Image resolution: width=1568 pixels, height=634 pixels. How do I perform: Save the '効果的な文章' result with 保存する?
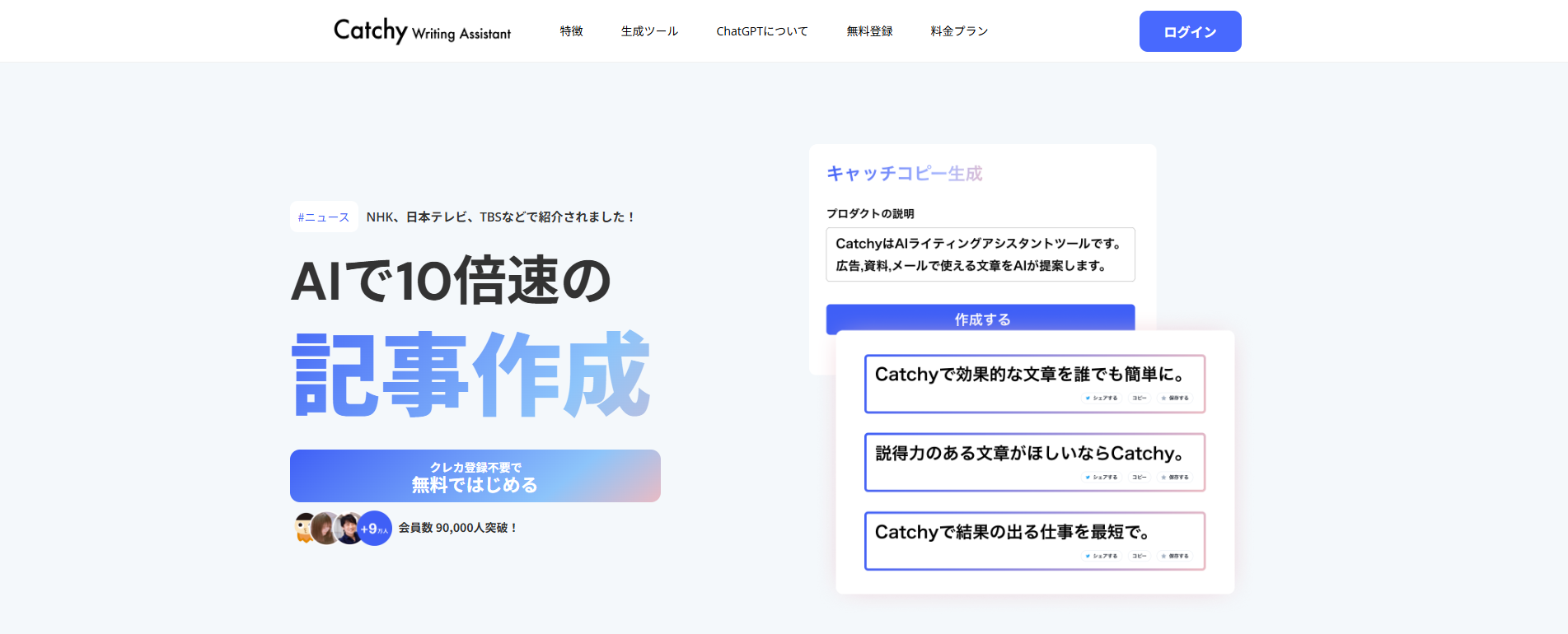pos(1175,398)
